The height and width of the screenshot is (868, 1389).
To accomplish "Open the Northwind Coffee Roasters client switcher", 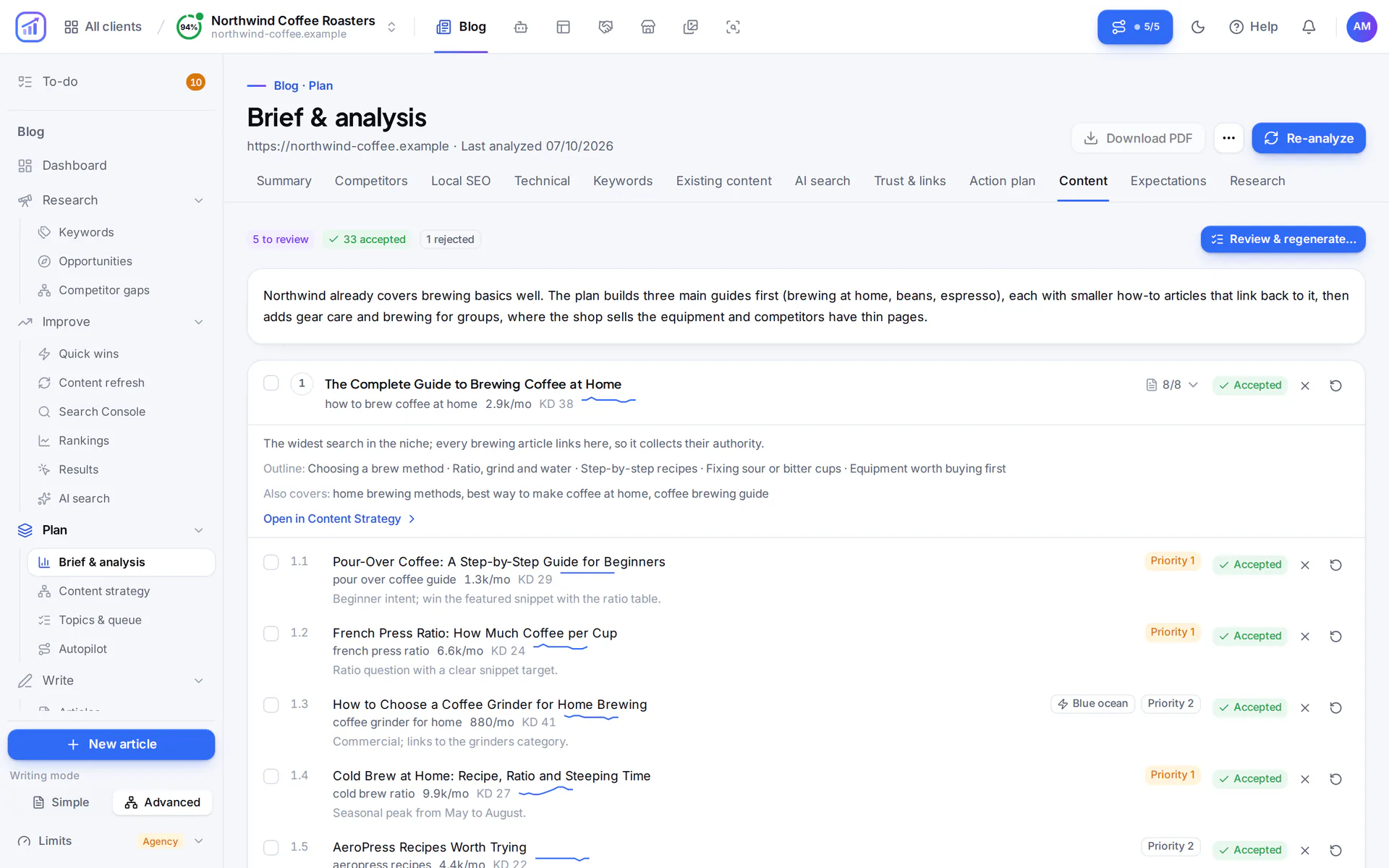I will pos(288,27).
